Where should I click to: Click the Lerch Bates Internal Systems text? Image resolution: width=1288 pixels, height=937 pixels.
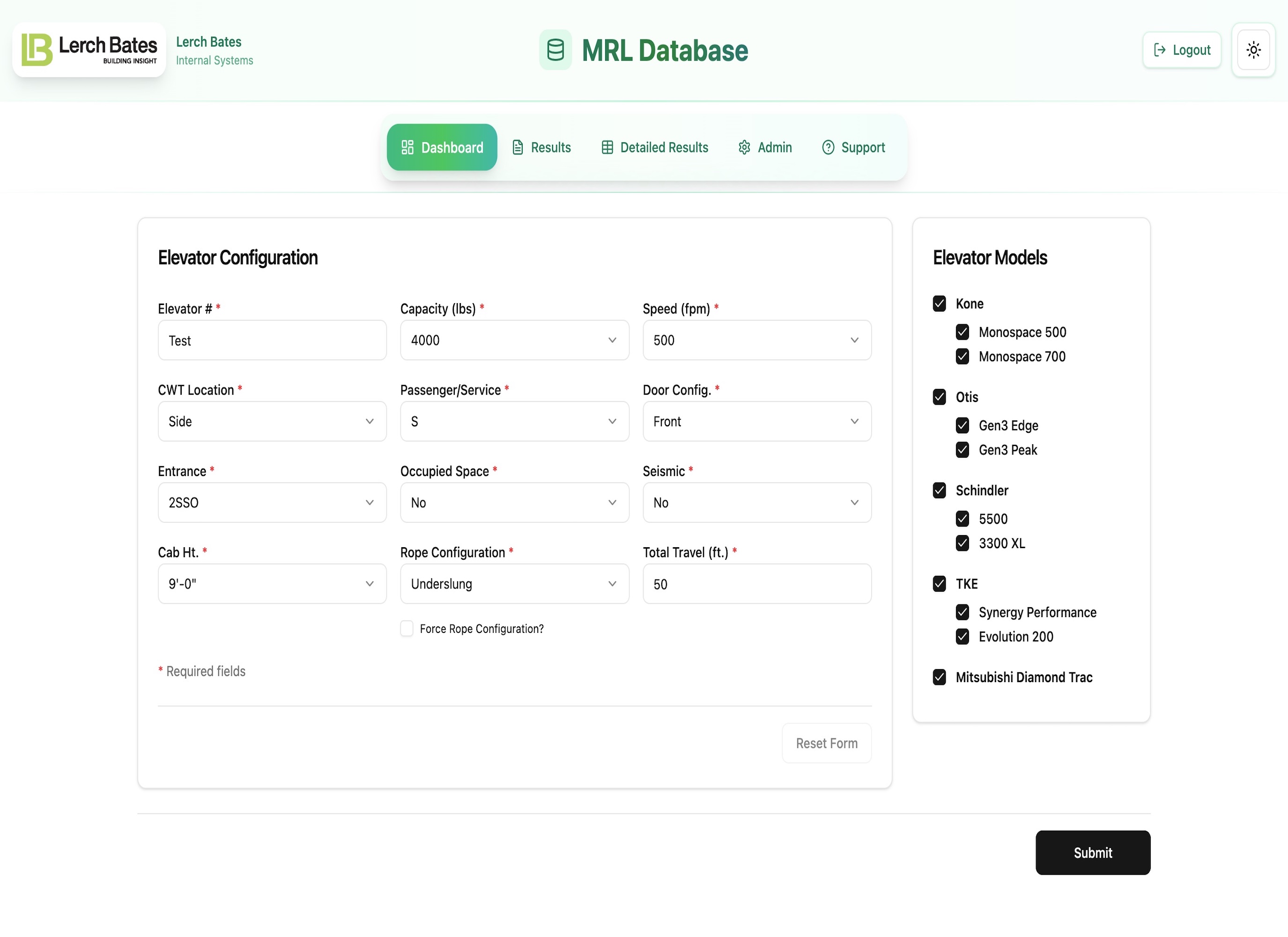(215, 51)
